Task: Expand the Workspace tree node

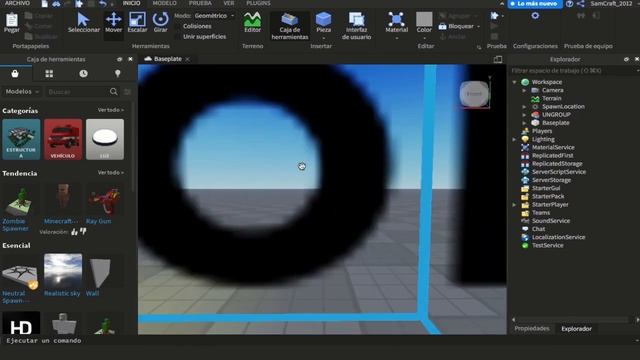Action: 514,82
